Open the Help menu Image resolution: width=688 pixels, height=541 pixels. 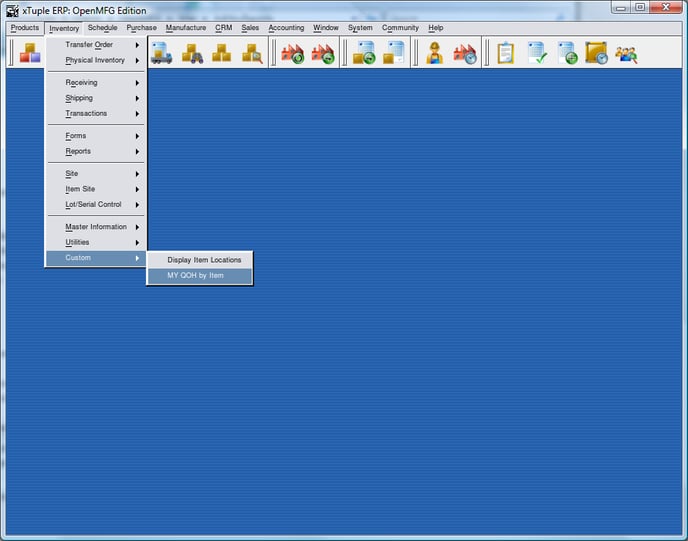click(435, 28)
